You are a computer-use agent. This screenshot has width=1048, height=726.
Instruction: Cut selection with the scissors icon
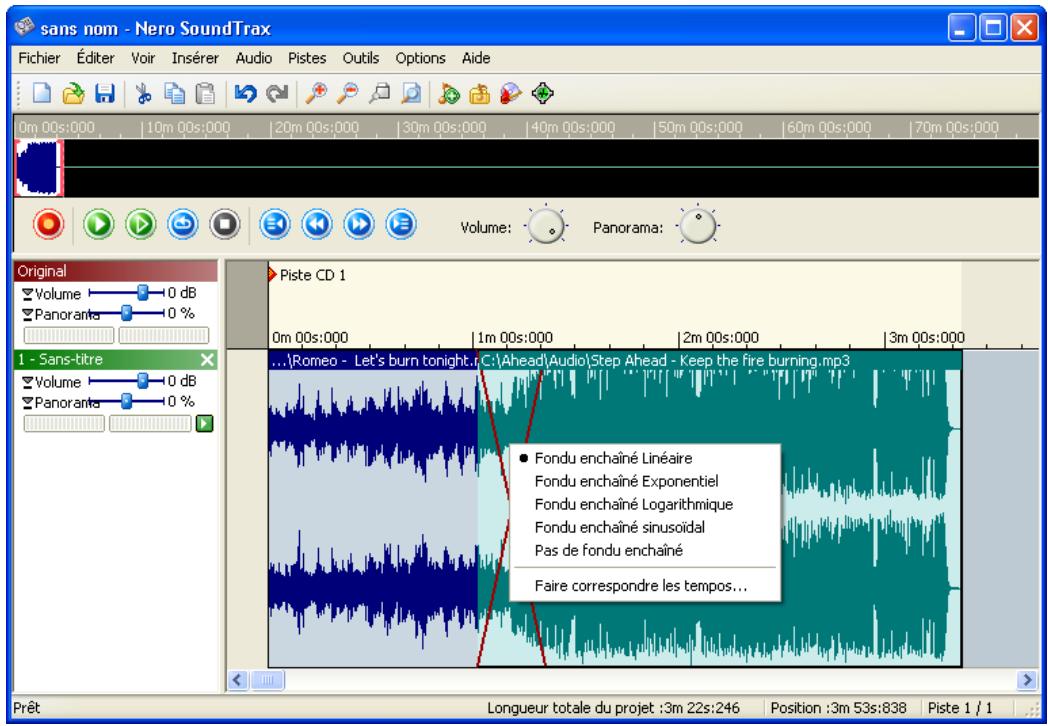(x=143, y=94)
